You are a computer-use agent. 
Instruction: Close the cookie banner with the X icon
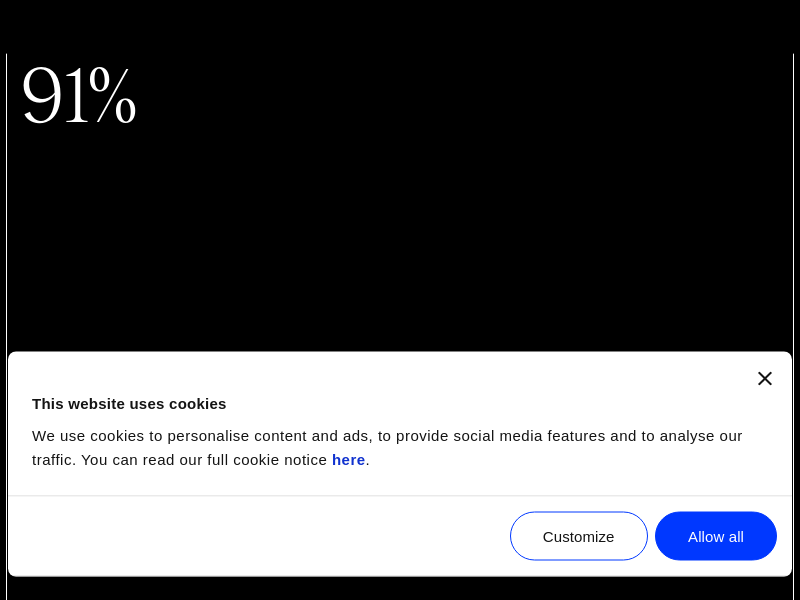coord(765,378)
